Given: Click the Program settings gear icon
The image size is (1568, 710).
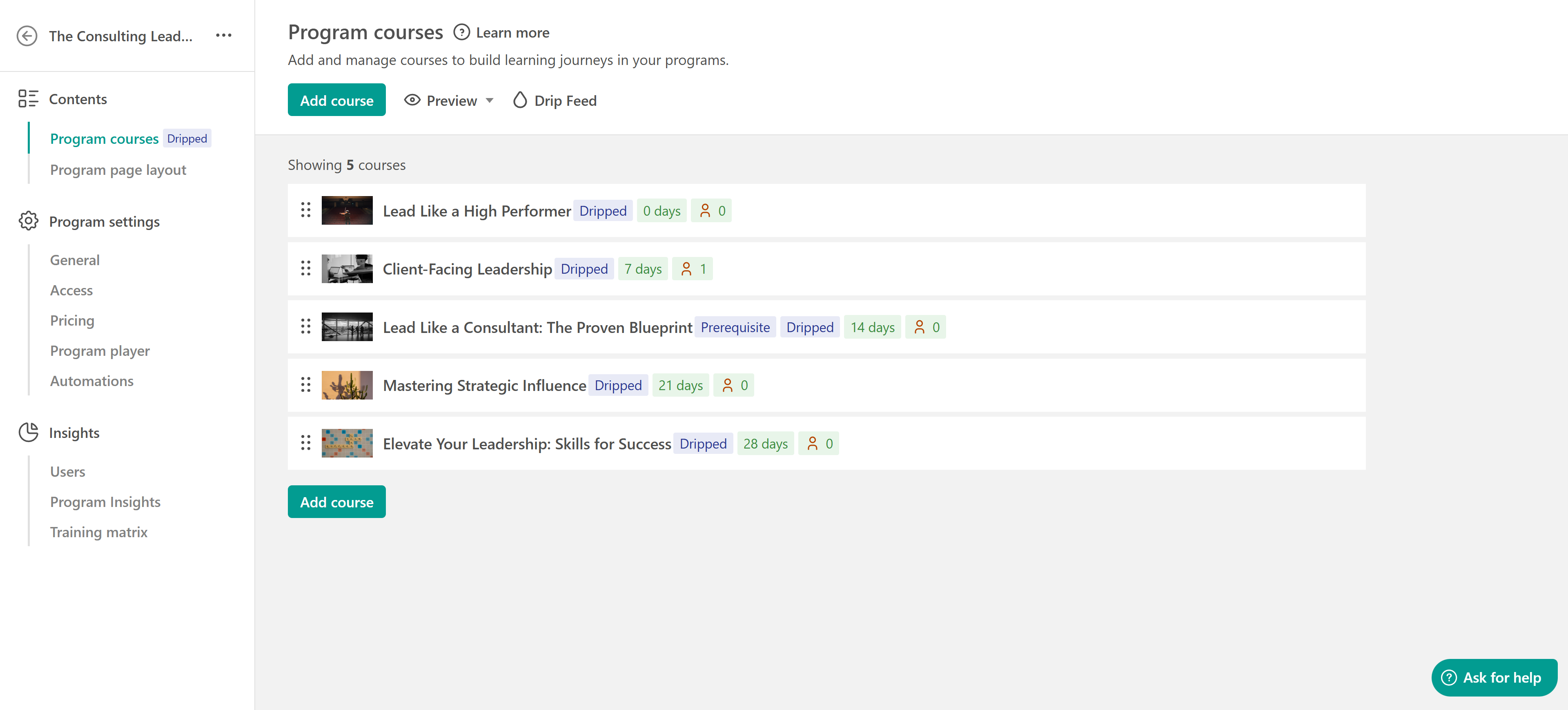Looking at the screenshot, I should (x=28, y=221).
